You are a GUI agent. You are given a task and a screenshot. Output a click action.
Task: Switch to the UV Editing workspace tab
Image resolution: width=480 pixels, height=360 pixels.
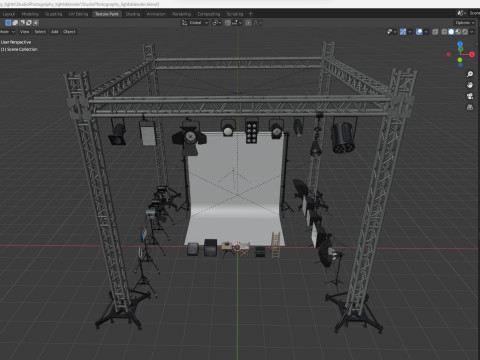click(78, 14)
